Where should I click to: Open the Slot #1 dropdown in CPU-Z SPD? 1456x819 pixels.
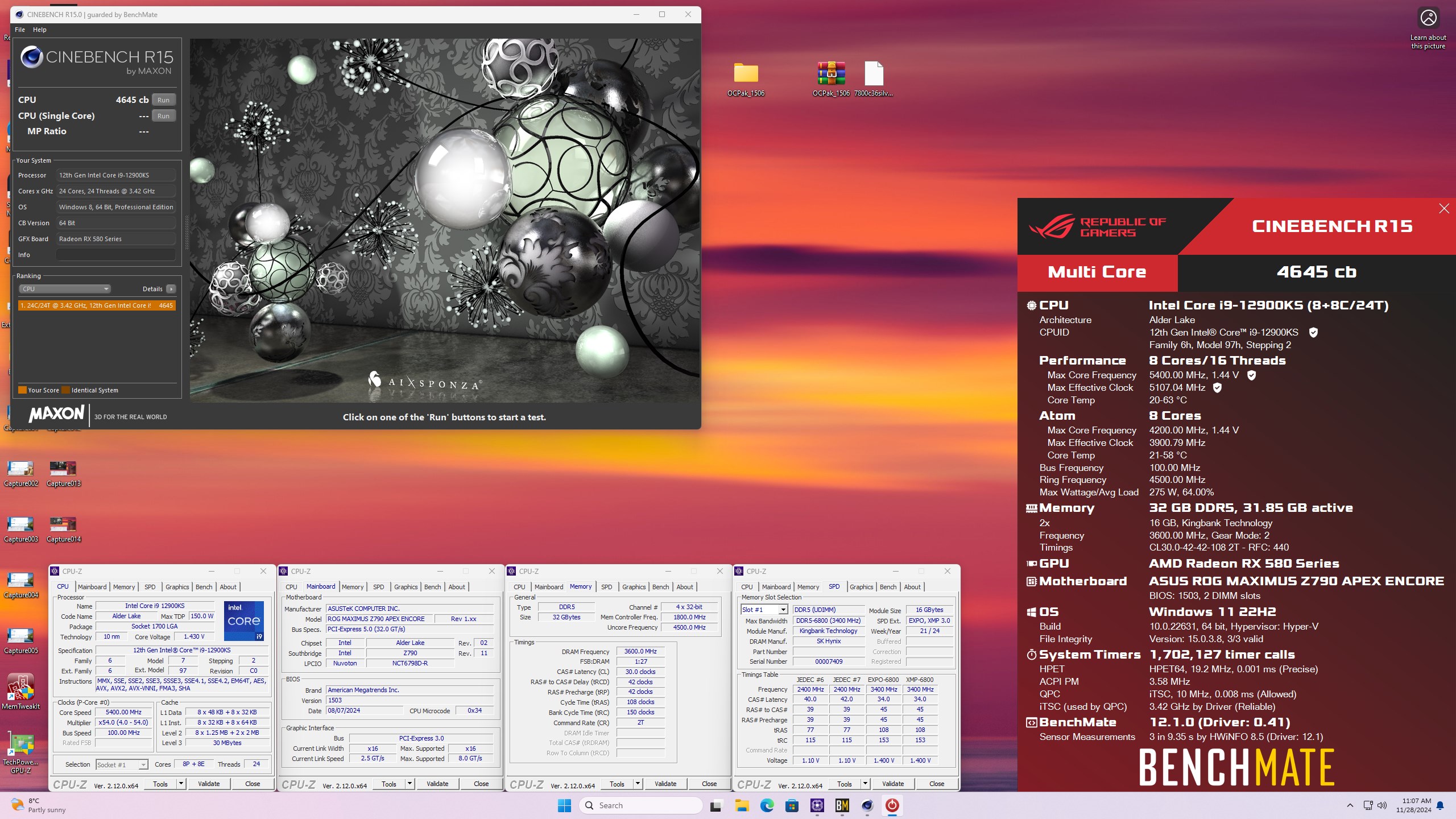764,610
